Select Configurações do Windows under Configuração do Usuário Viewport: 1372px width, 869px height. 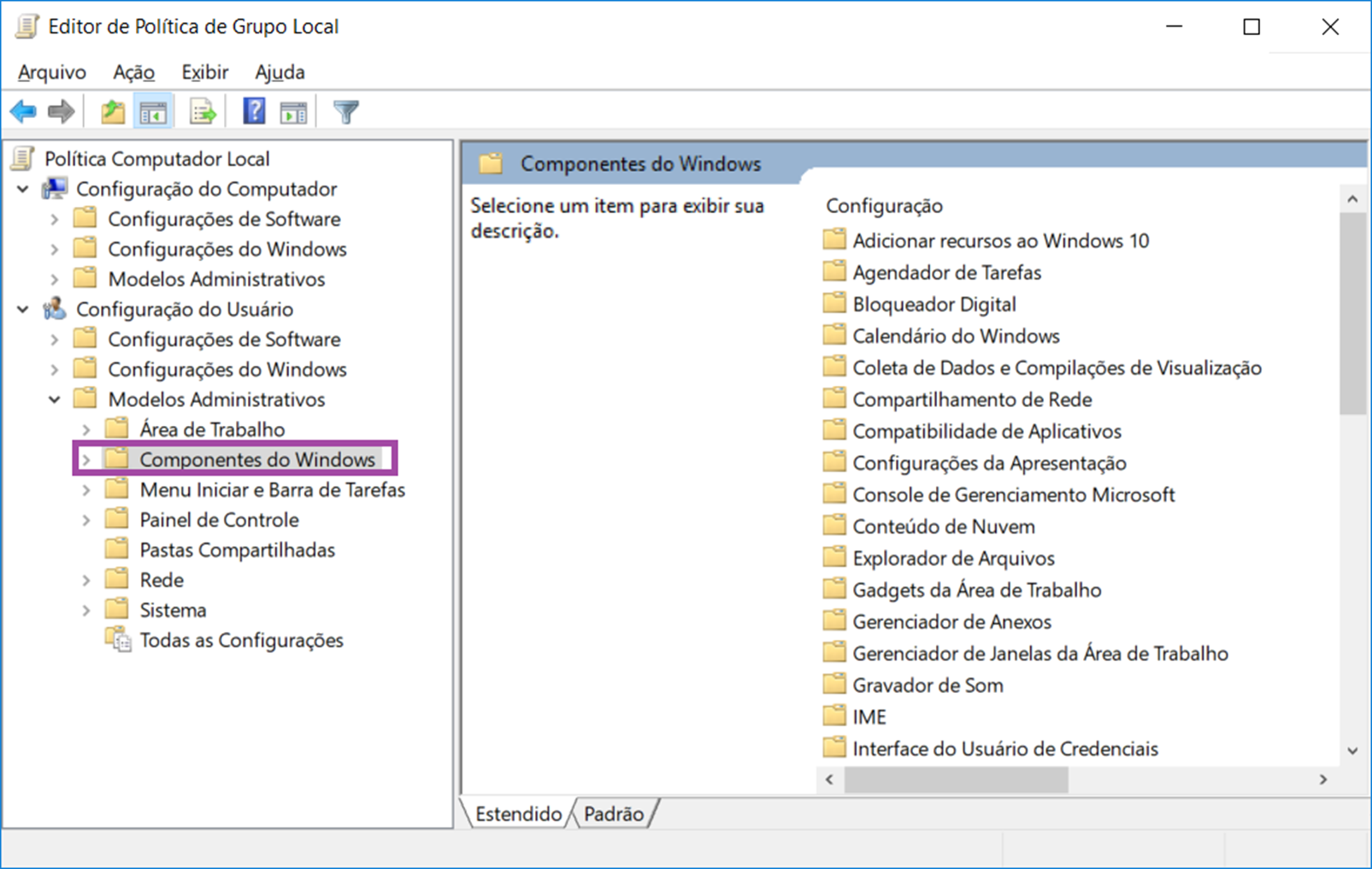(x=227, y=369)
